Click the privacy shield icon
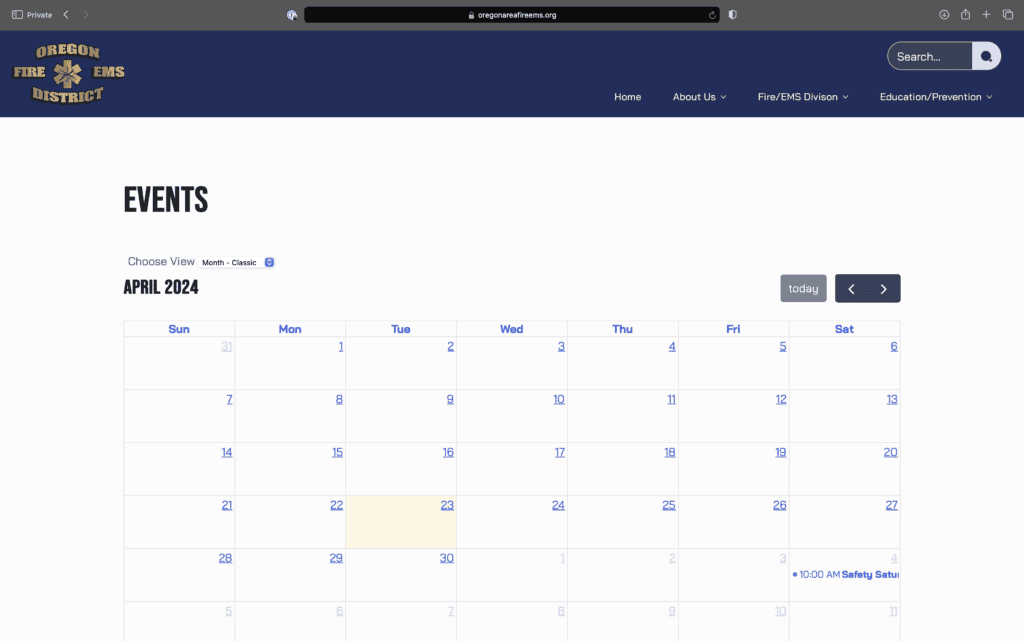This screenshot has width=1024, height=641. pyautogui.click(x=732, y=15)
